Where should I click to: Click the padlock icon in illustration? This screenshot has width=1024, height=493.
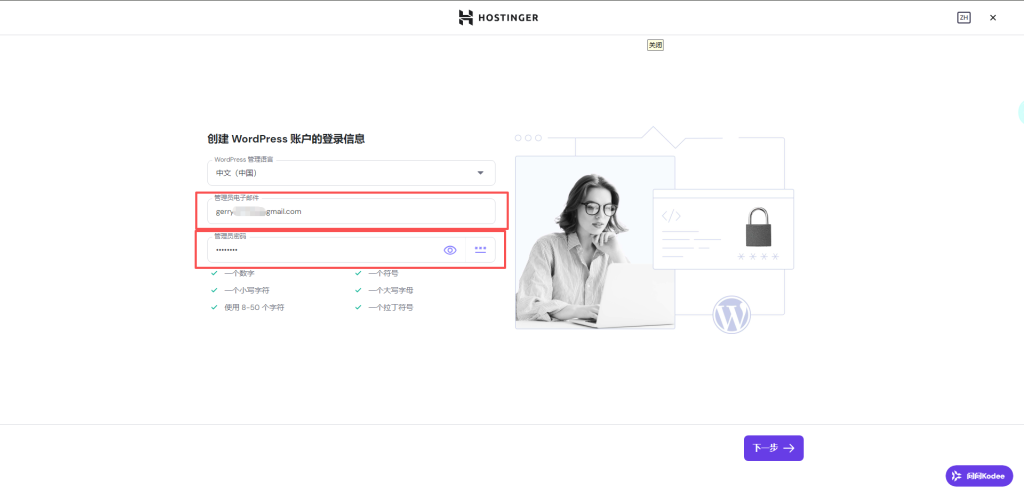758,227
